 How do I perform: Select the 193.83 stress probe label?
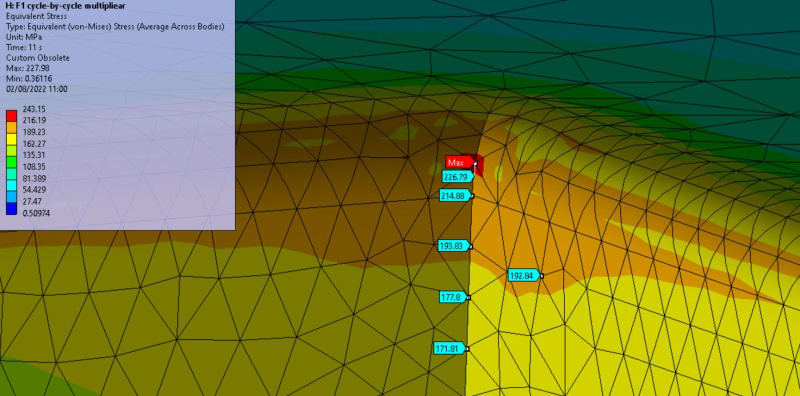(x=454, y=246)
